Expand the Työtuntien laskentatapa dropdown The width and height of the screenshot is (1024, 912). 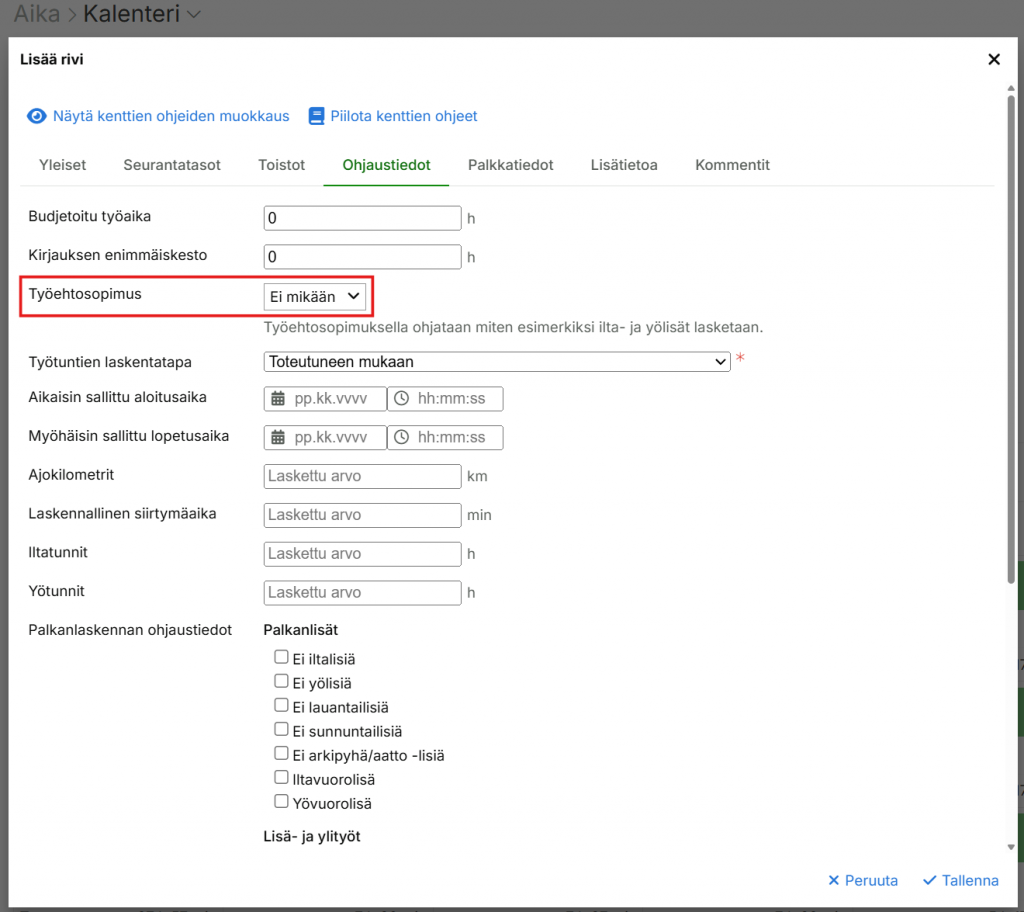click(497, 362)
